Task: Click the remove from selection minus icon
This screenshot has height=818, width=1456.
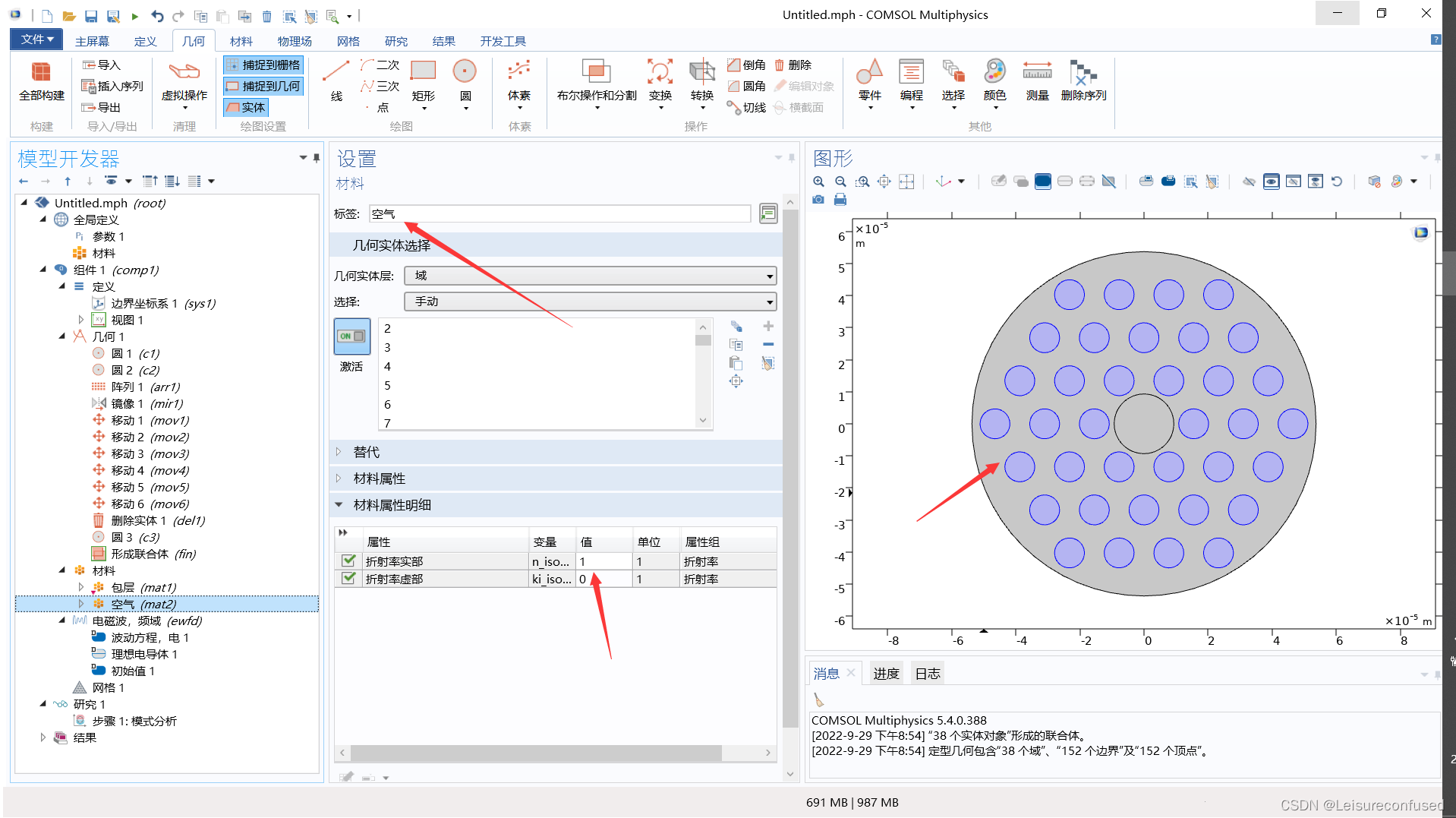Action: point(768,344)
